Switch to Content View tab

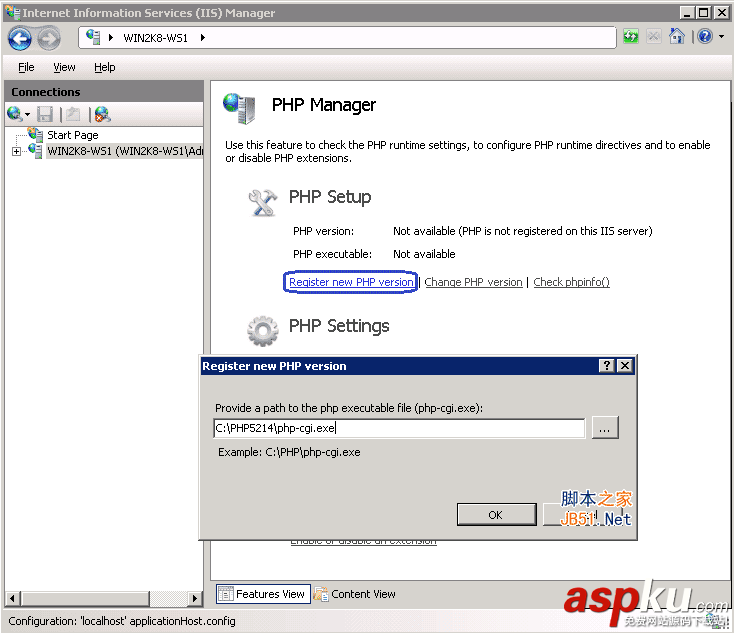click(355, 594)
